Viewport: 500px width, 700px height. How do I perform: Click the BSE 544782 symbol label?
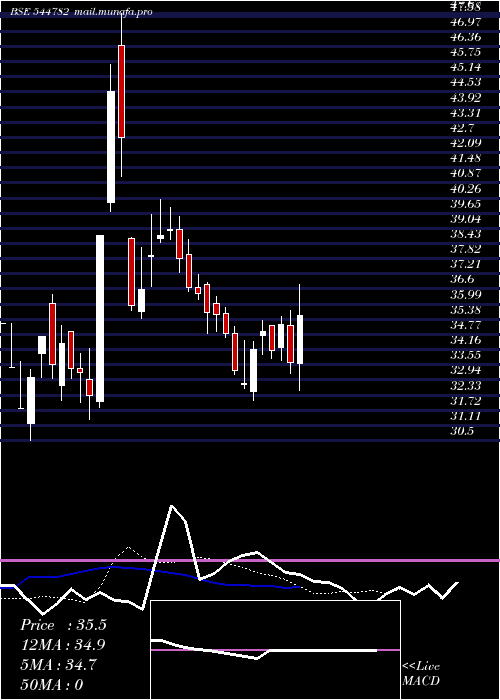[41, 12]
